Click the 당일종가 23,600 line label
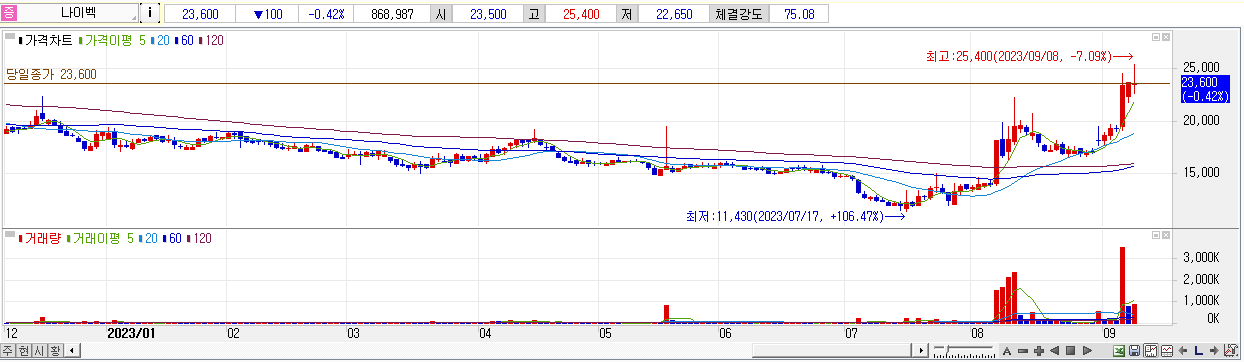Screen dimensions: 1244x362 pyautogui.click(x=51, y=74)
